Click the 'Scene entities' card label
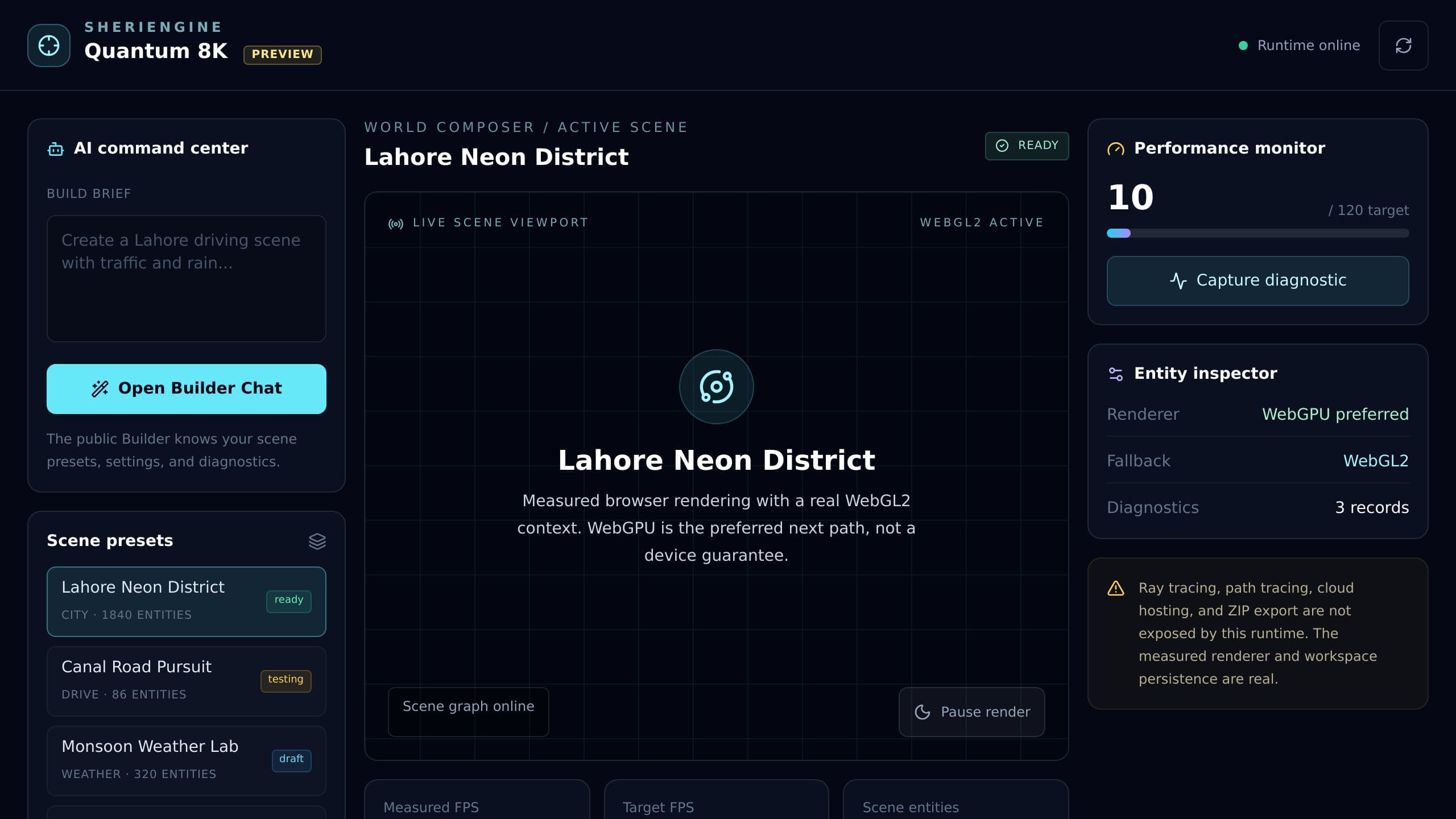Viewport: 1456px width, 819px height. tap(911, 808)
